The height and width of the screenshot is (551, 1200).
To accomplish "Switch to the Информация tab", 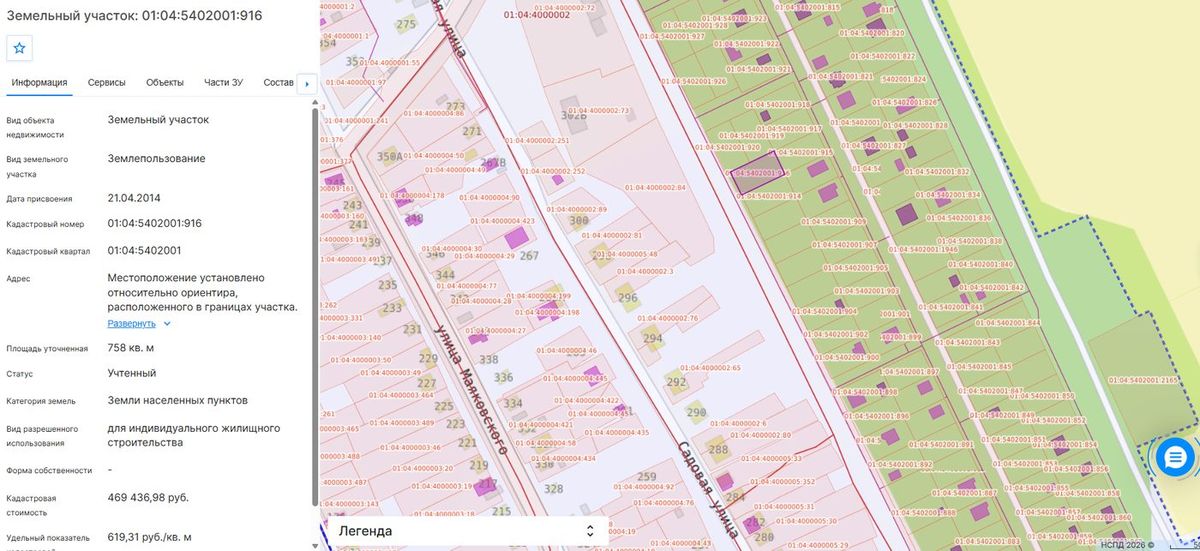I will 39,82.
